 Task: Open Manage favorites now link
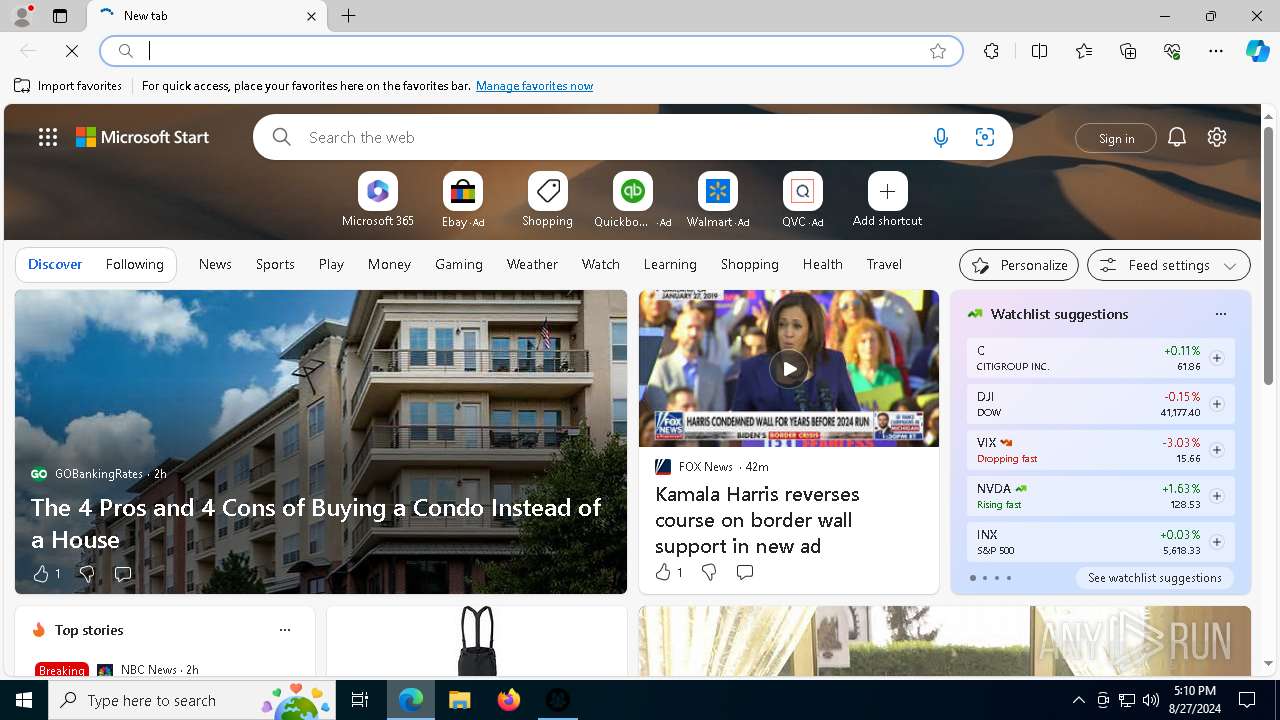tap(534, 86)
